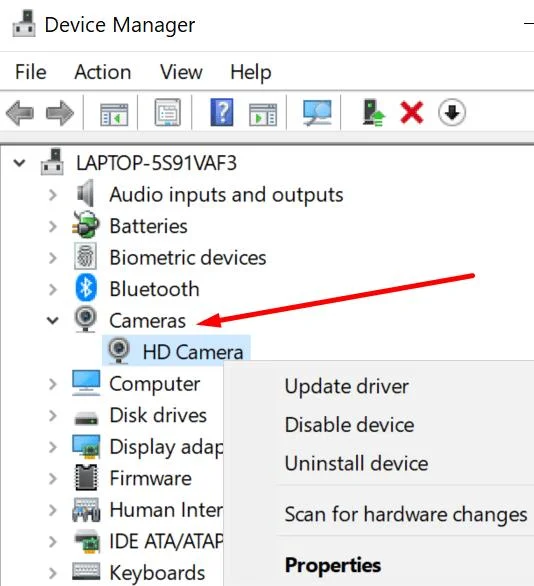The image size is (534, 586).
Task: Collapse the Cameras category
Action: pyautogui.click(x=53, y=320)
